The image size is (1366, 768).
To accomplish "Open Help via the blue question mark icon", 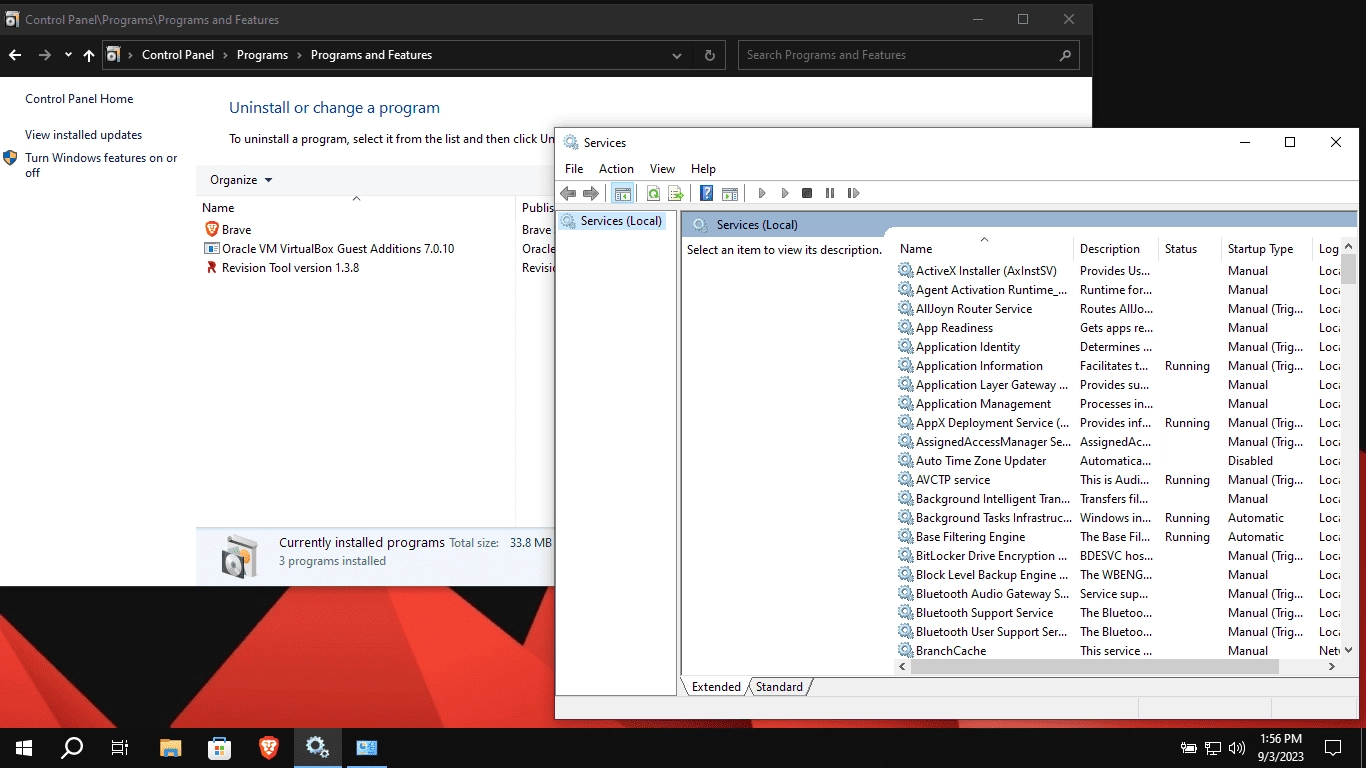I will (x=707, y=193).
